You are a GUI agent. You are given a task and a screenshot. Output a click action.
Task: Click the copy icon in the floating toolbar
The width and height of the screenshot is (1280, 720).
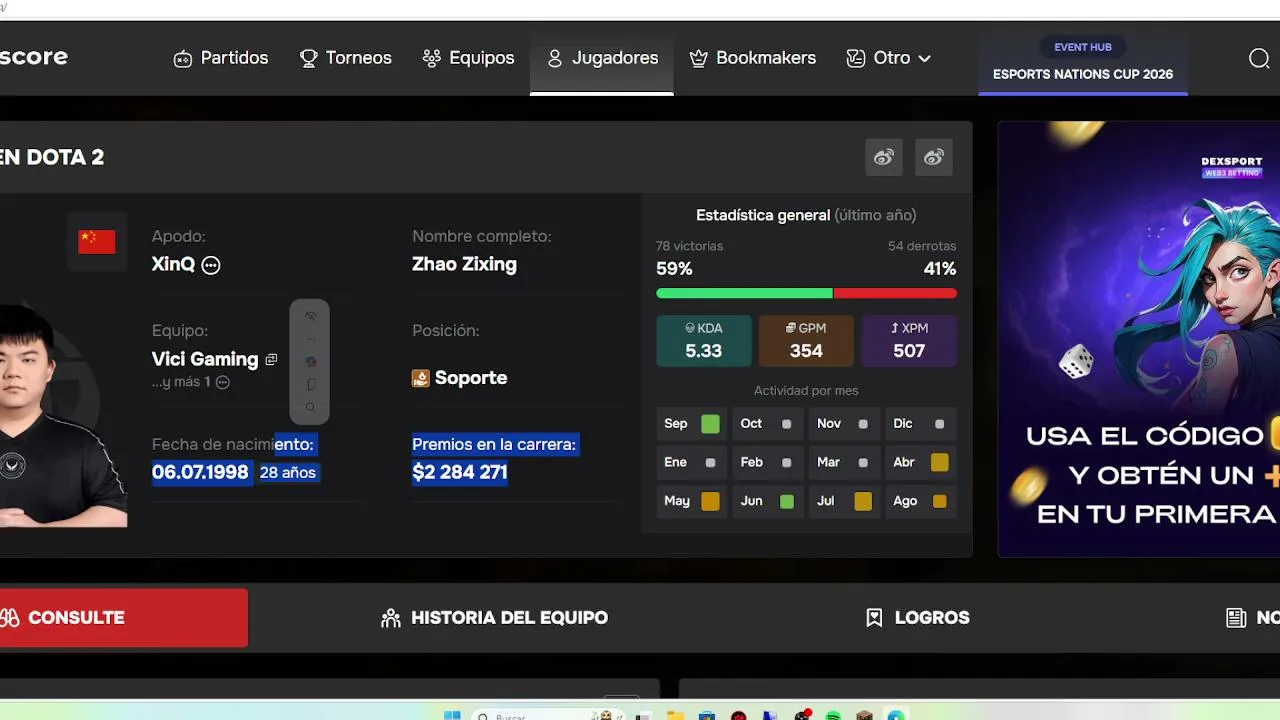[310, 384]
